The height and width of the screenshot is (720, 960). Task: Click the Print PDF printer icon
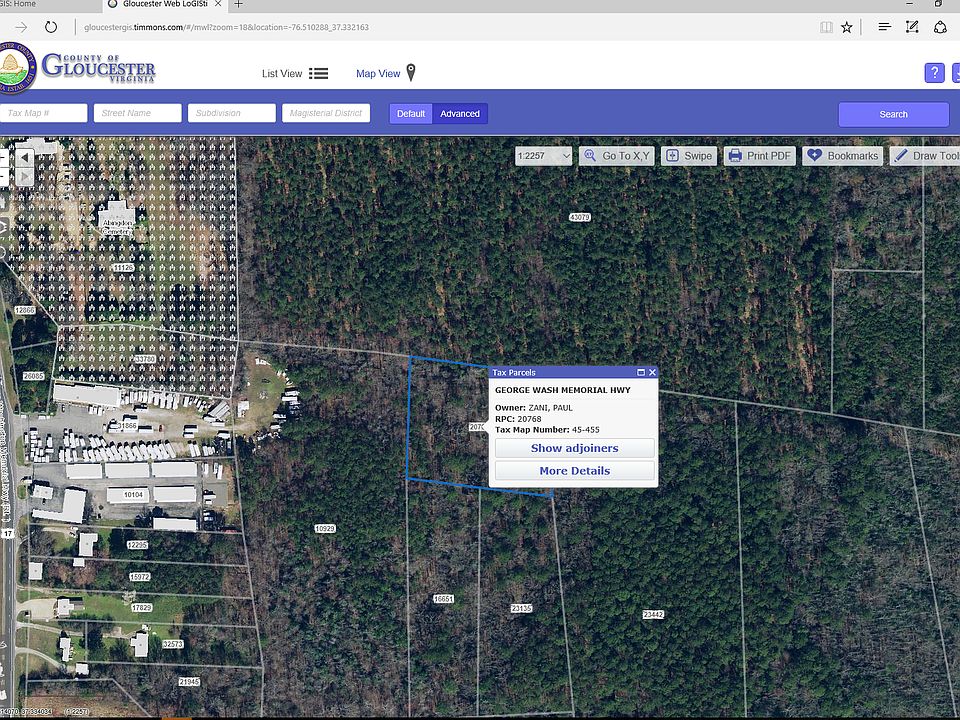point(735,156)
